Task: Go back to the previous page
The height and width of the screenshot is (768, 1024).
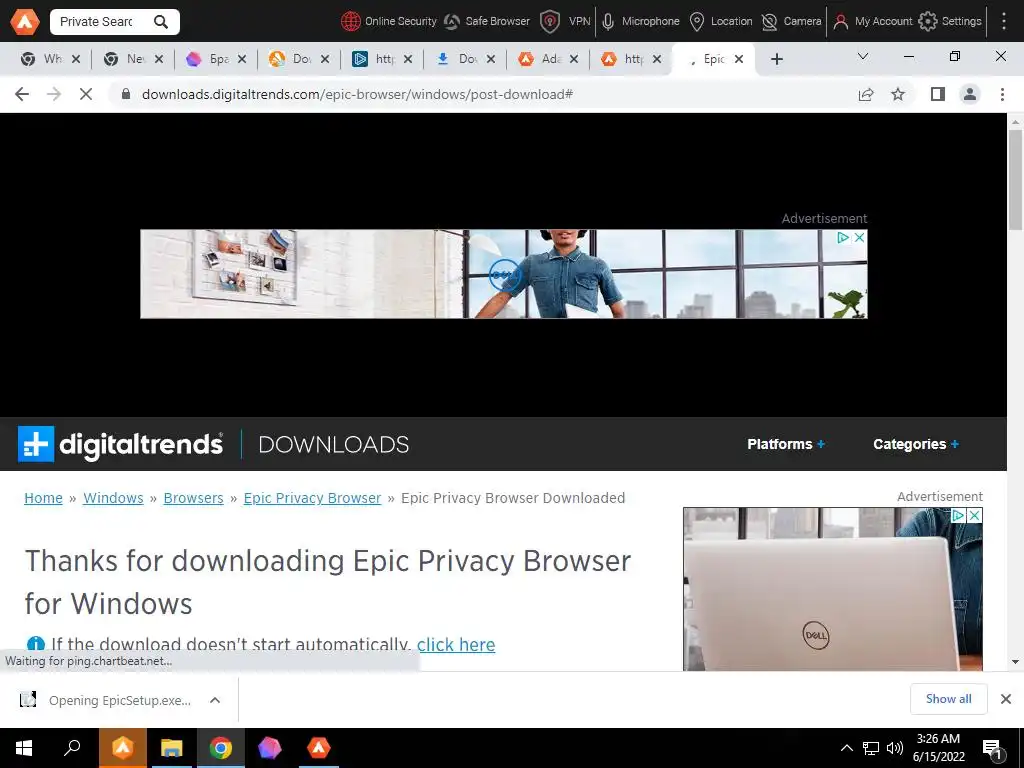Action: [x=22, y=94]
